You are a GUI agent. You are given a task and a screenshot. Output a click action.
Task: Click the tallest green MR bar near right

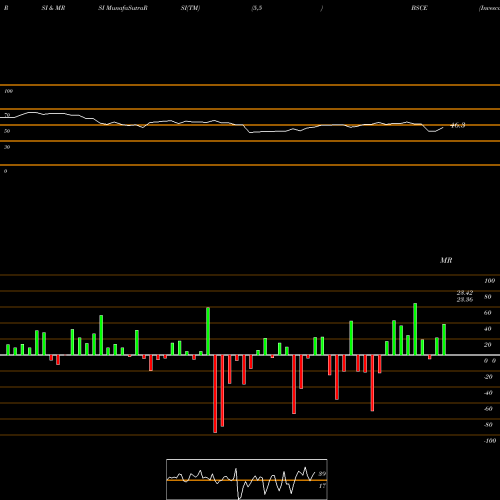(415, 329)
